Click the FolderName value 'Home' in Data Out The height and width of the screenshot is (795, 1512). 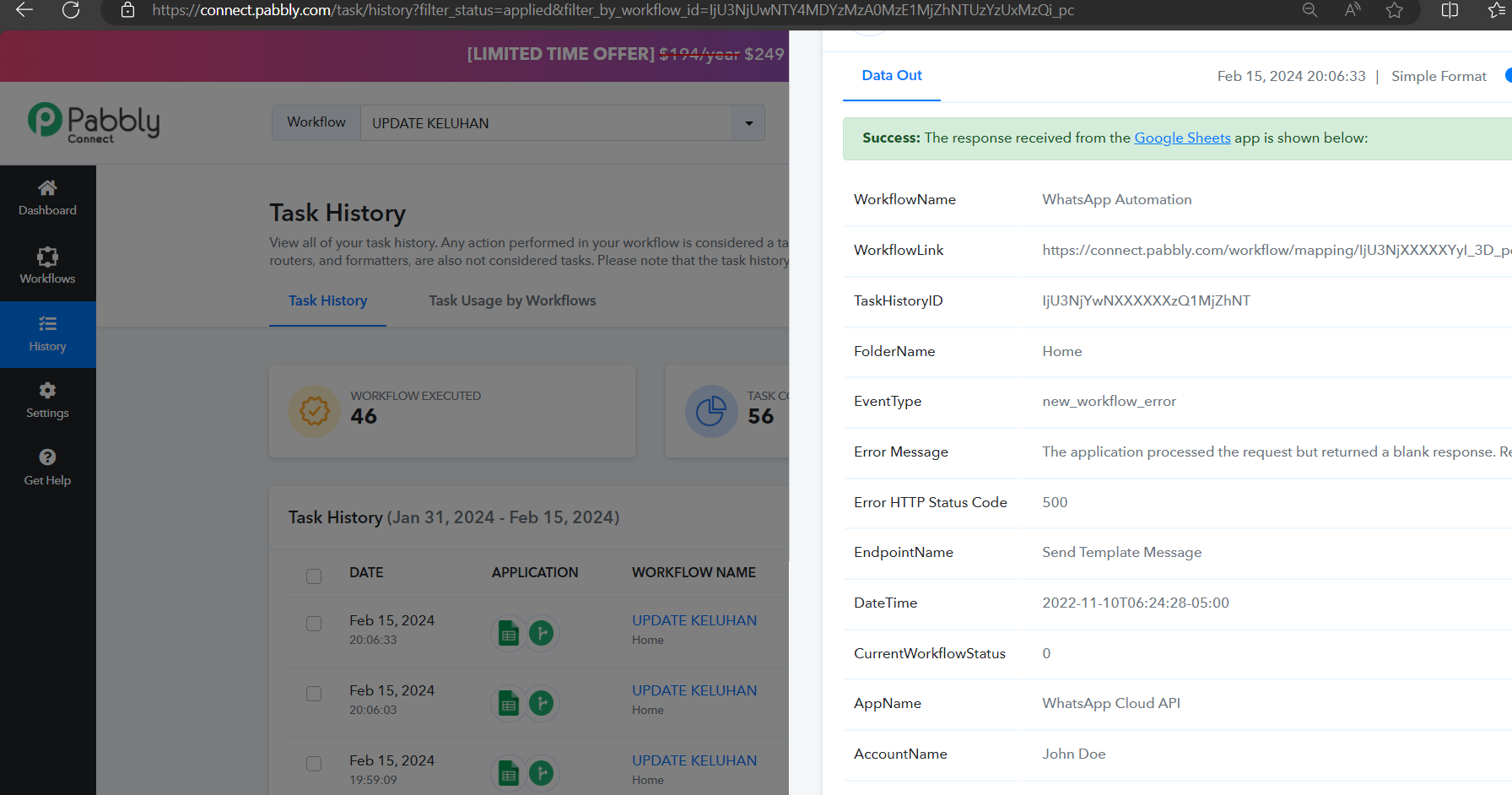point(1061,351)
